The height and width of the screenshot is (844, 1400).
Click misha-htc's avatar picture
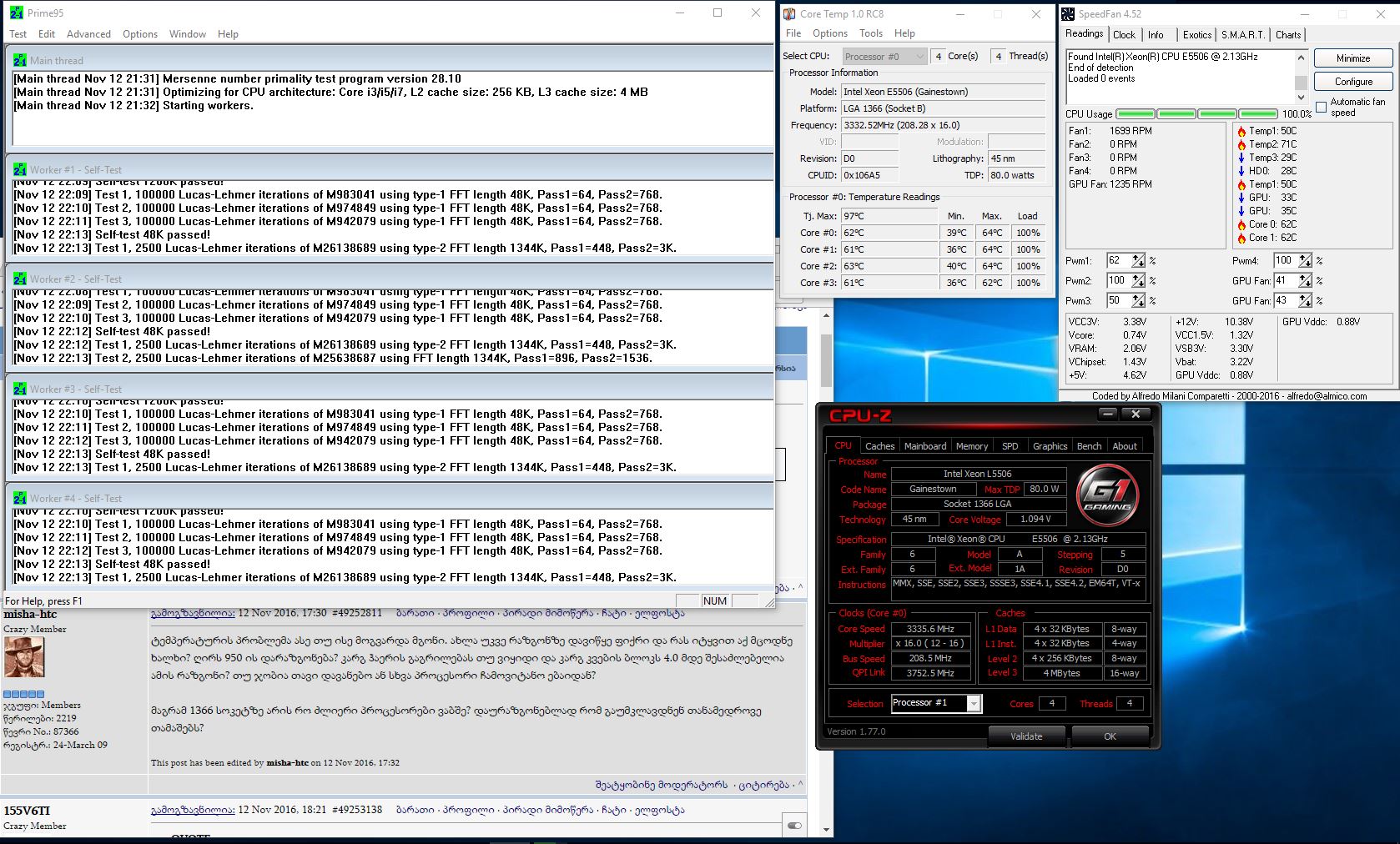(x=24, y=657)
